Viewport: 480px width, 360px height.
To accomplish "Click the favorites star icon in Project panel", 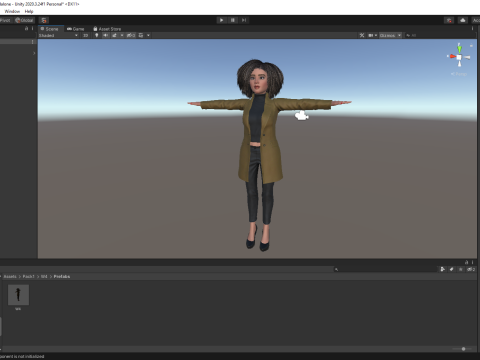I will pyautogui.click(x=461, y=269).
